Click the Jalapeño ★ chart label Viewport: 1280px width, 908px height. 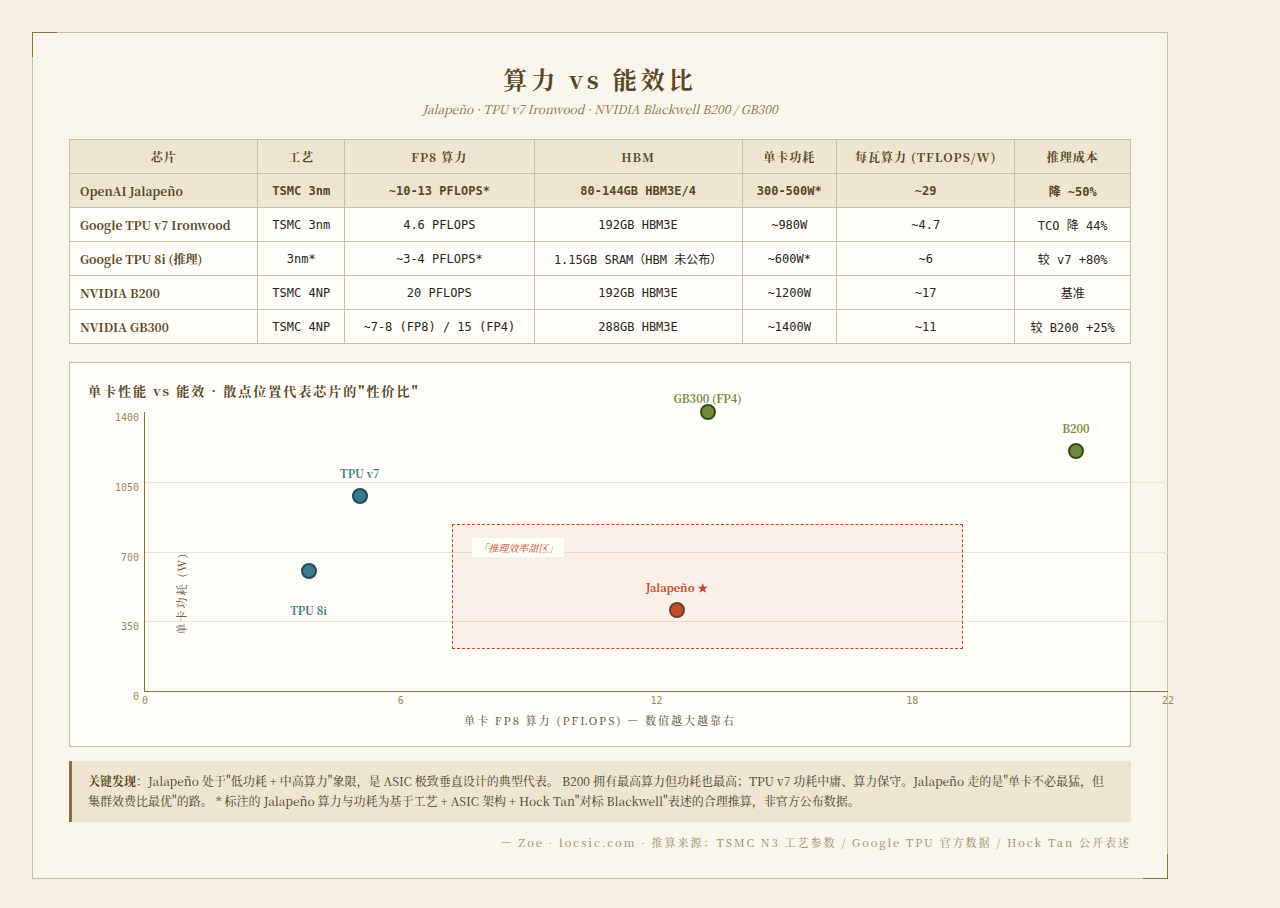pos(677,588)
